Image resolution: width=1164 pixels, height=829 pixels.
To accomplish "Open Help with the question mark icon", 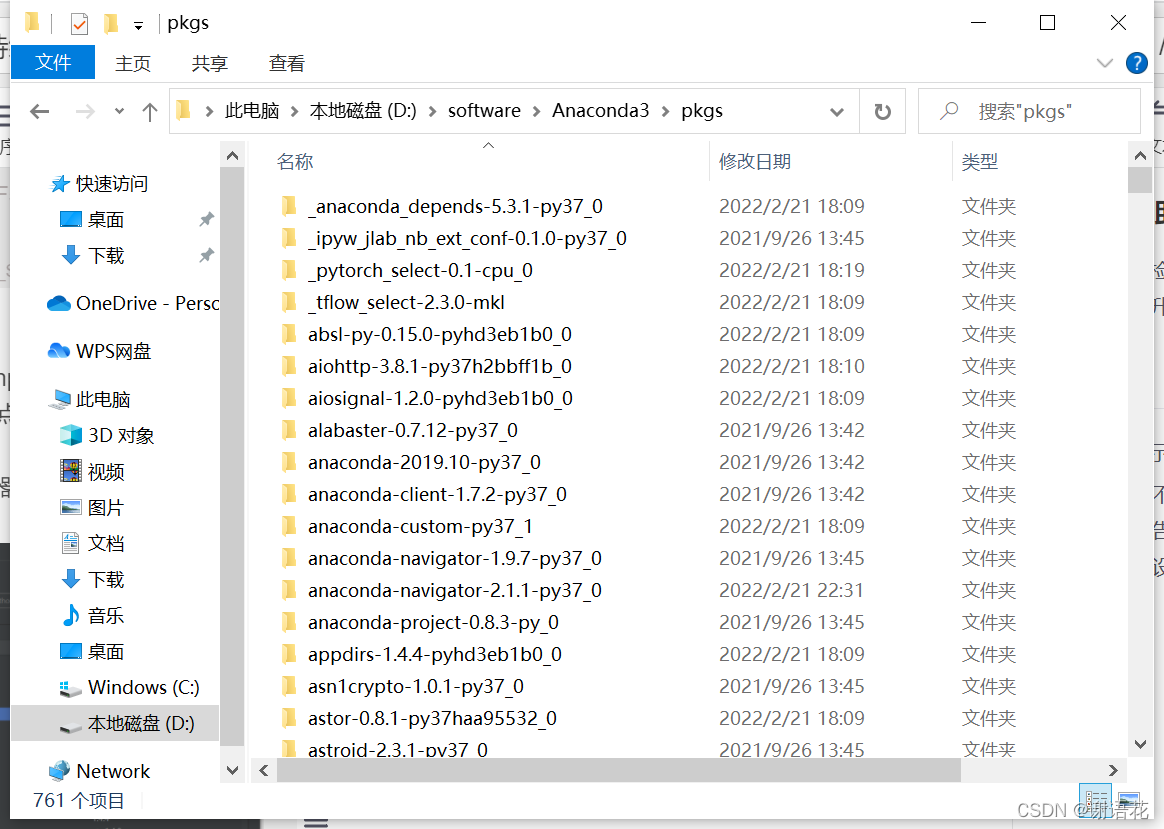I will pos(1137,63).
